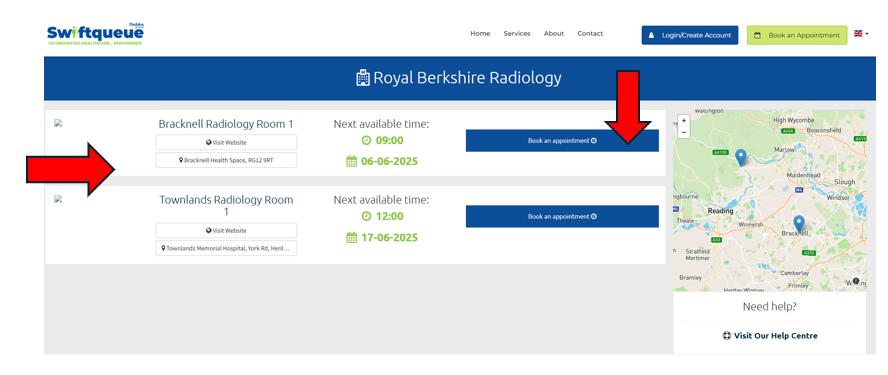Screen dimensions: 888x375
Task: Open the UK flag language dropdown
Action: pyautogui.click(x=861, y=33)
